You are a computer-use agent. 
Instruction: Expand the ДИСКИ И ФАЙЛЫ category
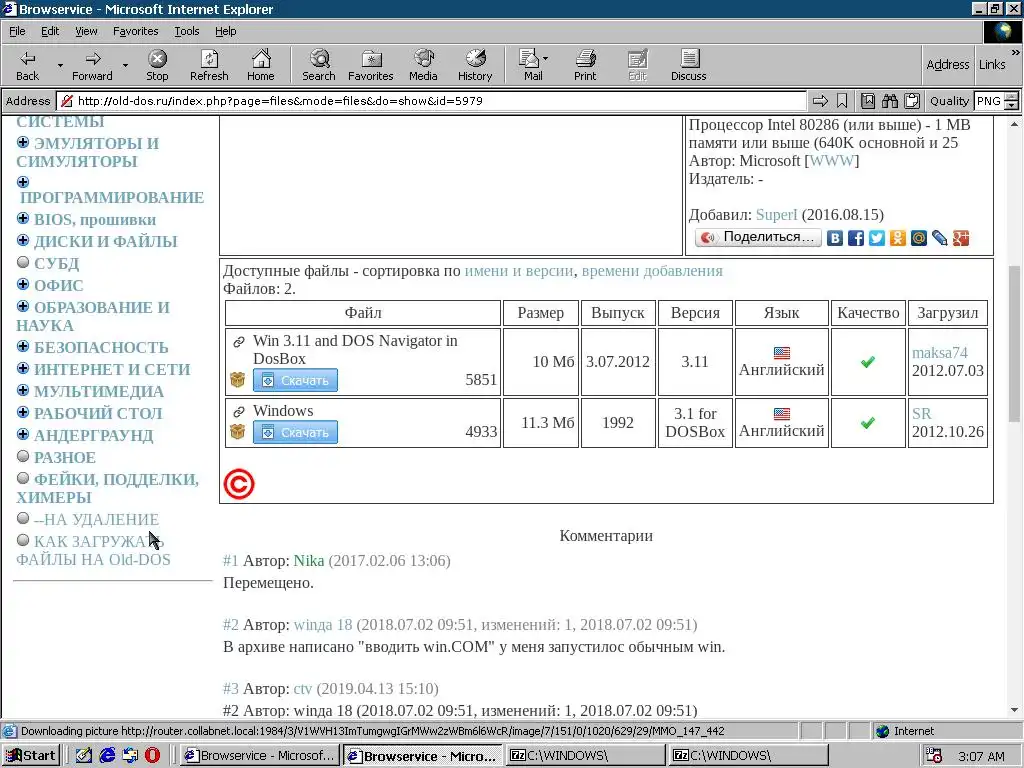(x=23, y=240)
